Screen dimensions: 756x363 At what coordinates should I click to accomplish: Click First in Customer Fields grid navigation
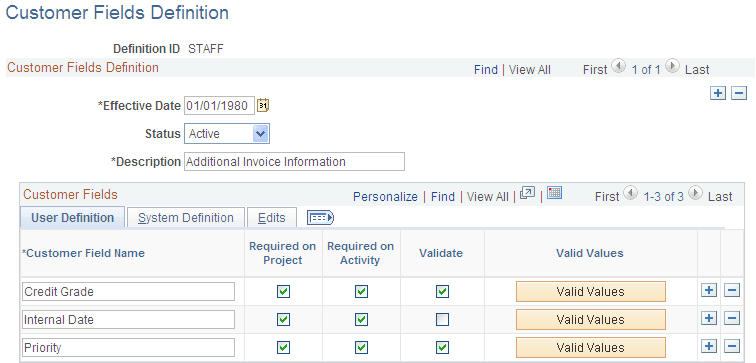[607, 197]
